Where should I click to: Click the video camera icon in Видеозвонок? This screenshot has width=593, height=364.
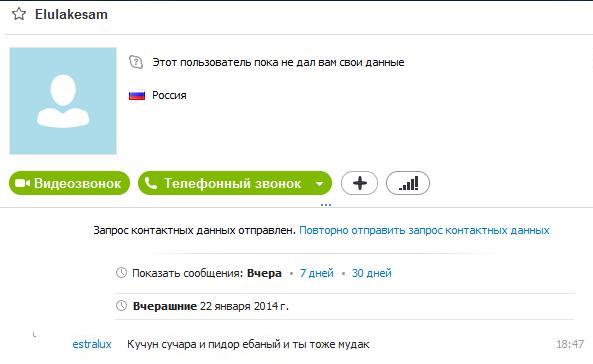(x=22, y=183)
